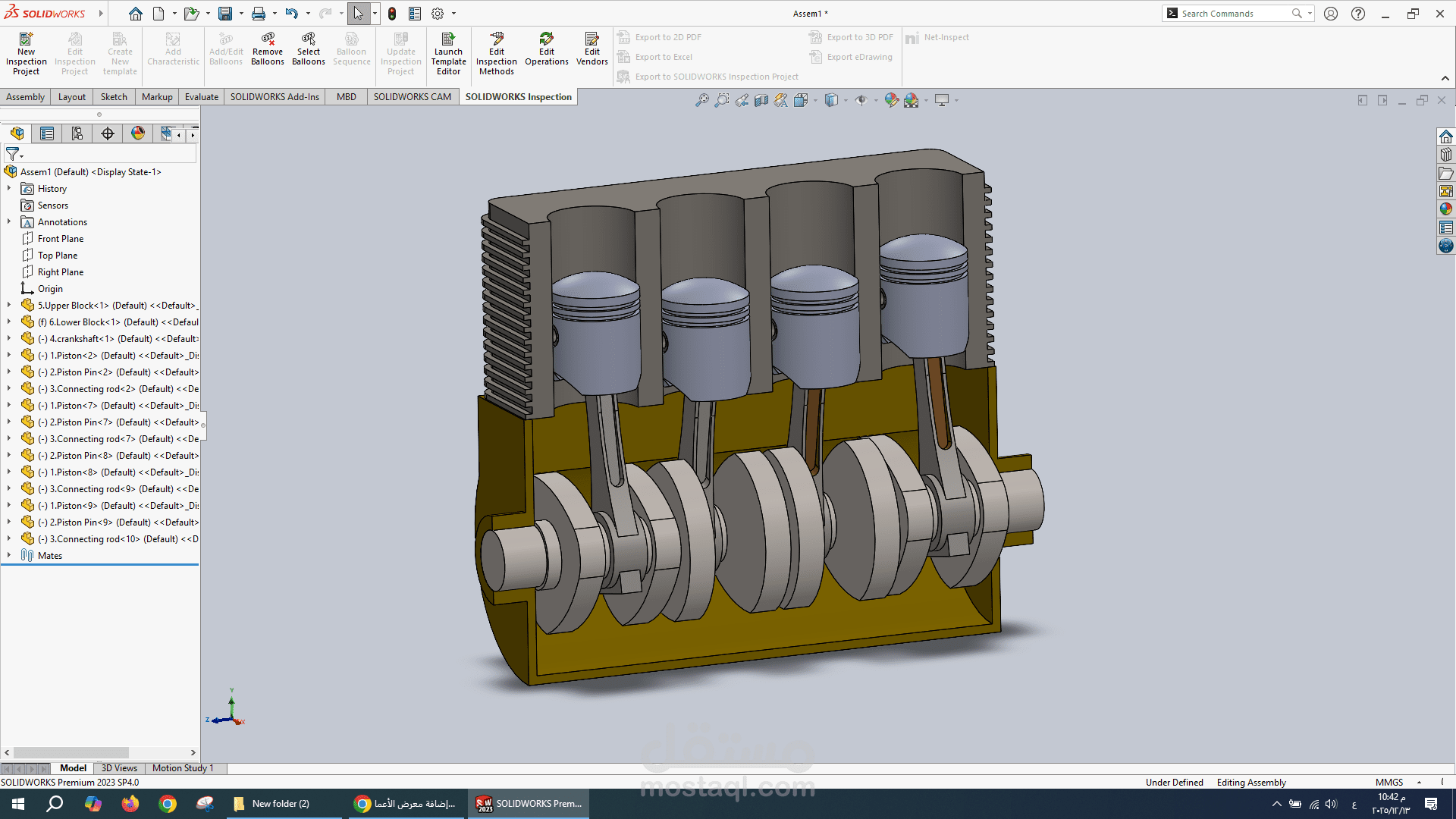Switch to the Evaluate tab
The image size is (1456, 819).
click(x=202, y=97)
